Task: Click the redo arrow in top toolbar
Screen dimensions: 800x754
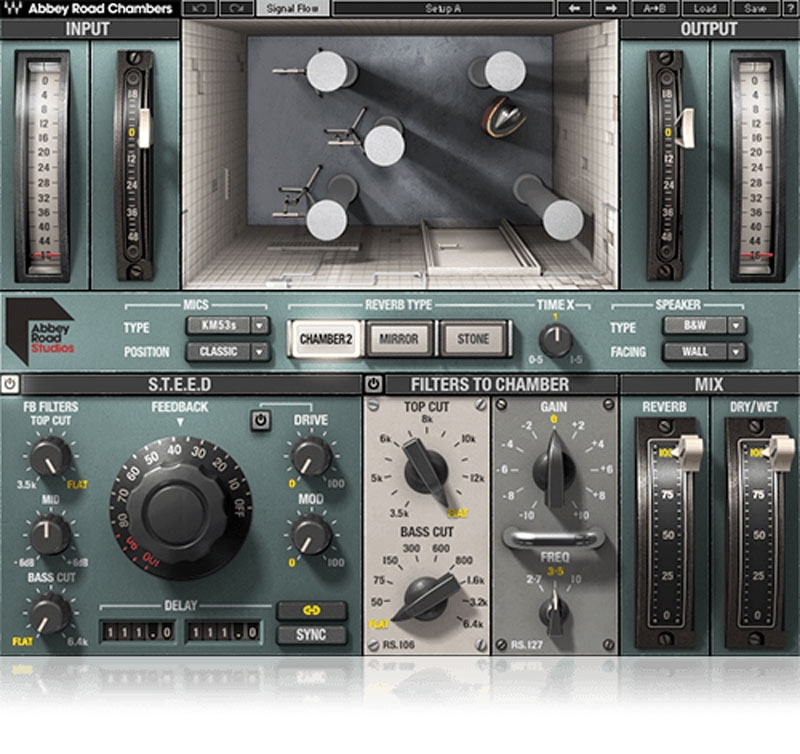Action: tap(236, 8)
